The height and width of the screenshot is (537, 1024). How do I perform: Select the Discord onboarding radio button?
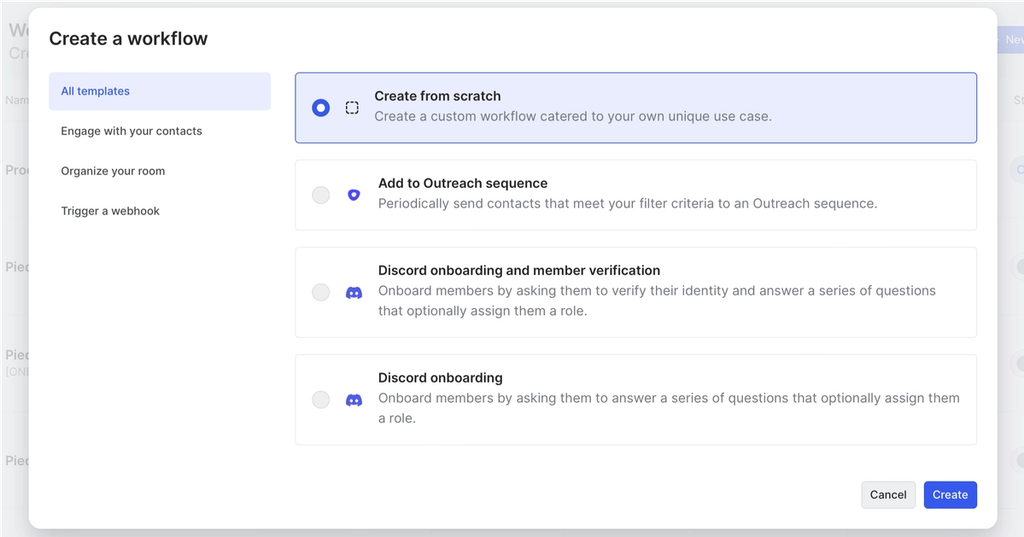tap(320, 400)
